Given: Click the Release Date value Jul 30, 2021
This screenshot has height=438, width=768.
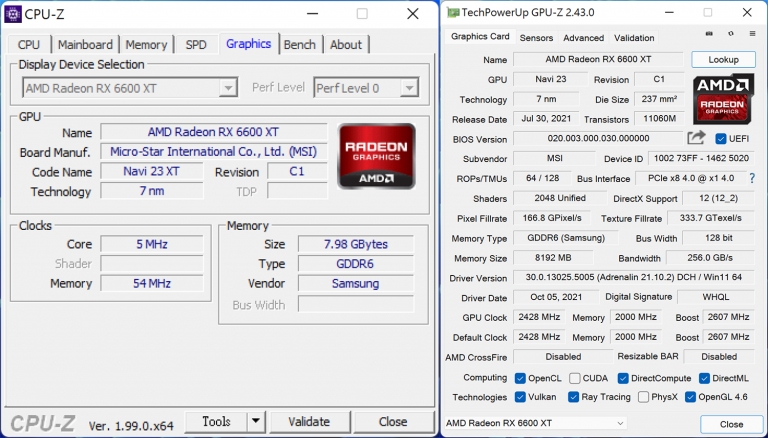Looking at the screenshot, I should (546, 119).
